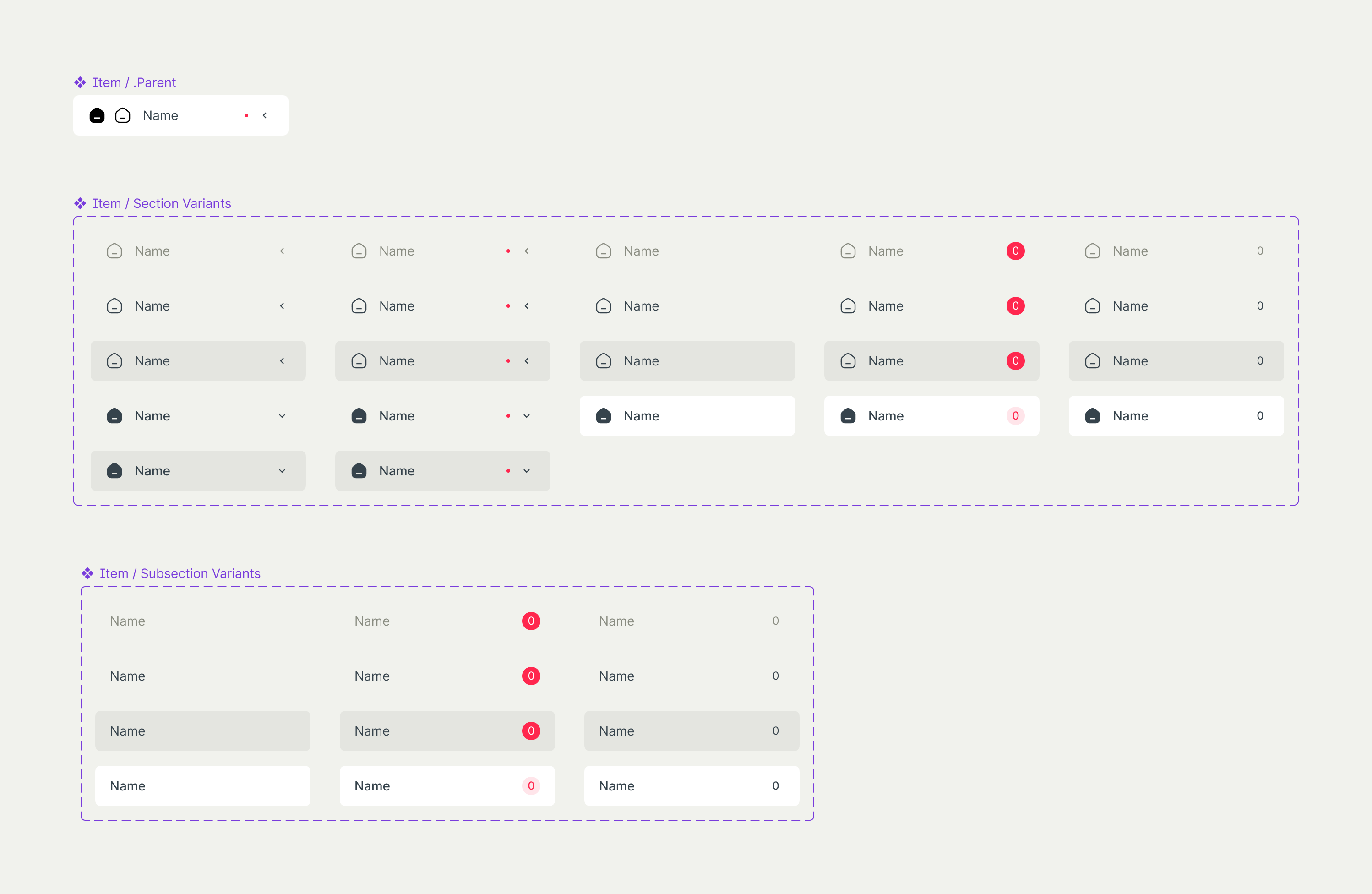Click the gray hovered subsection item with the red badge
This screenshot has width=1372, height=894.
[447, 731]
